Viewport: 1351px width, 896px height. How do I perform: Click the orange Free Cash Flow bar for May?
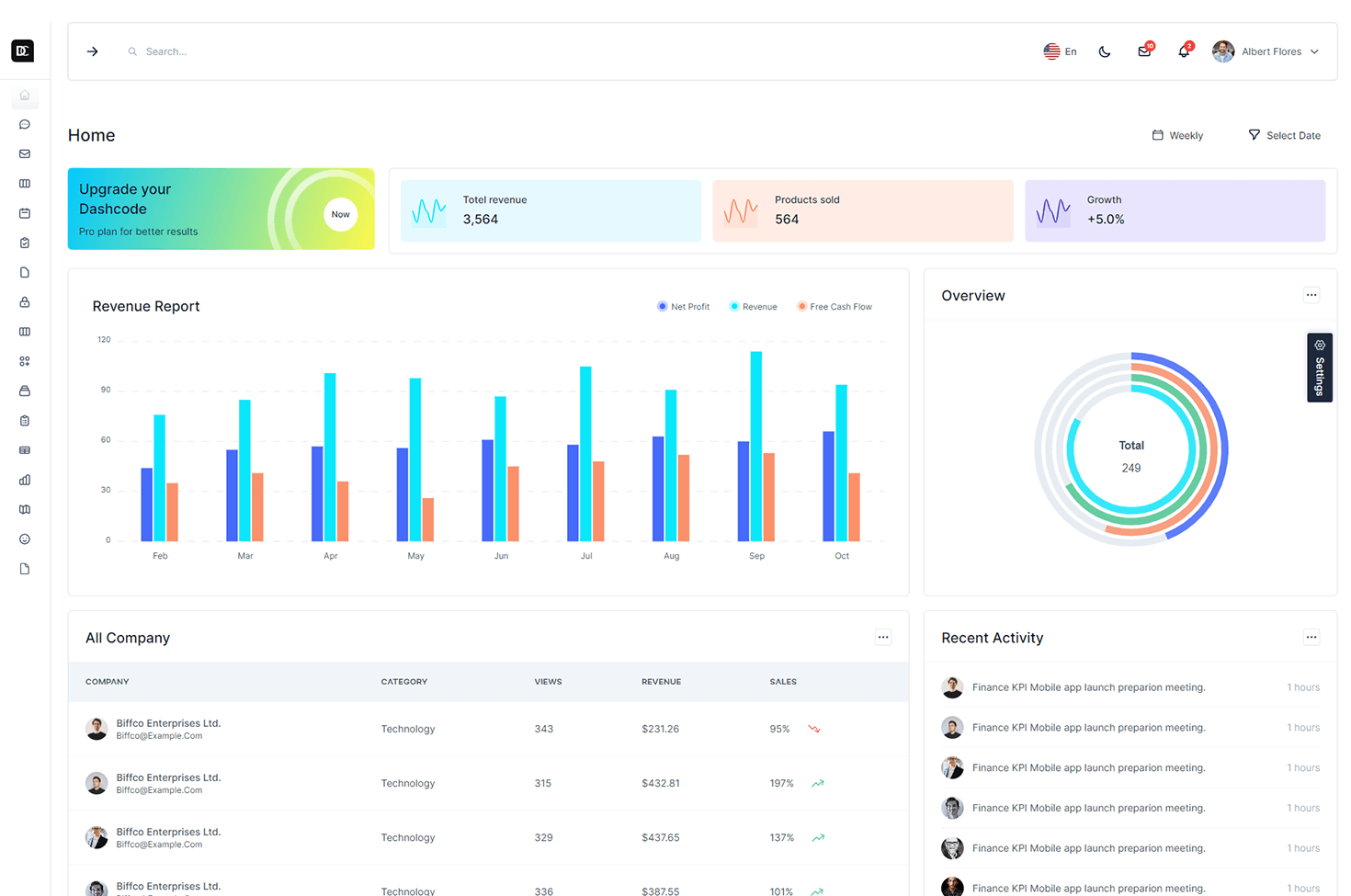(428, 519)
